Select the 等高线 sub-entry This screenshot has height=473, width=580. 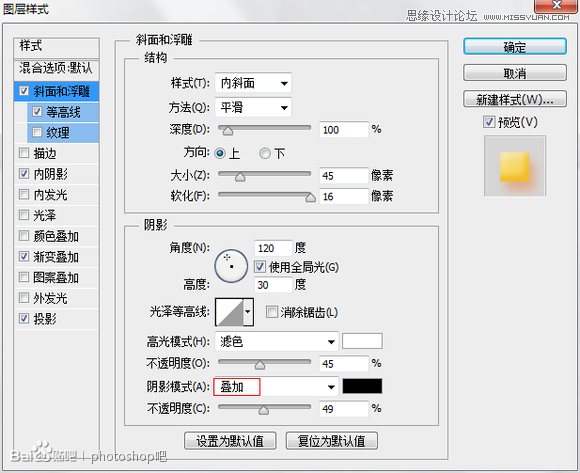pyautogui.click(x=63, y=112)
